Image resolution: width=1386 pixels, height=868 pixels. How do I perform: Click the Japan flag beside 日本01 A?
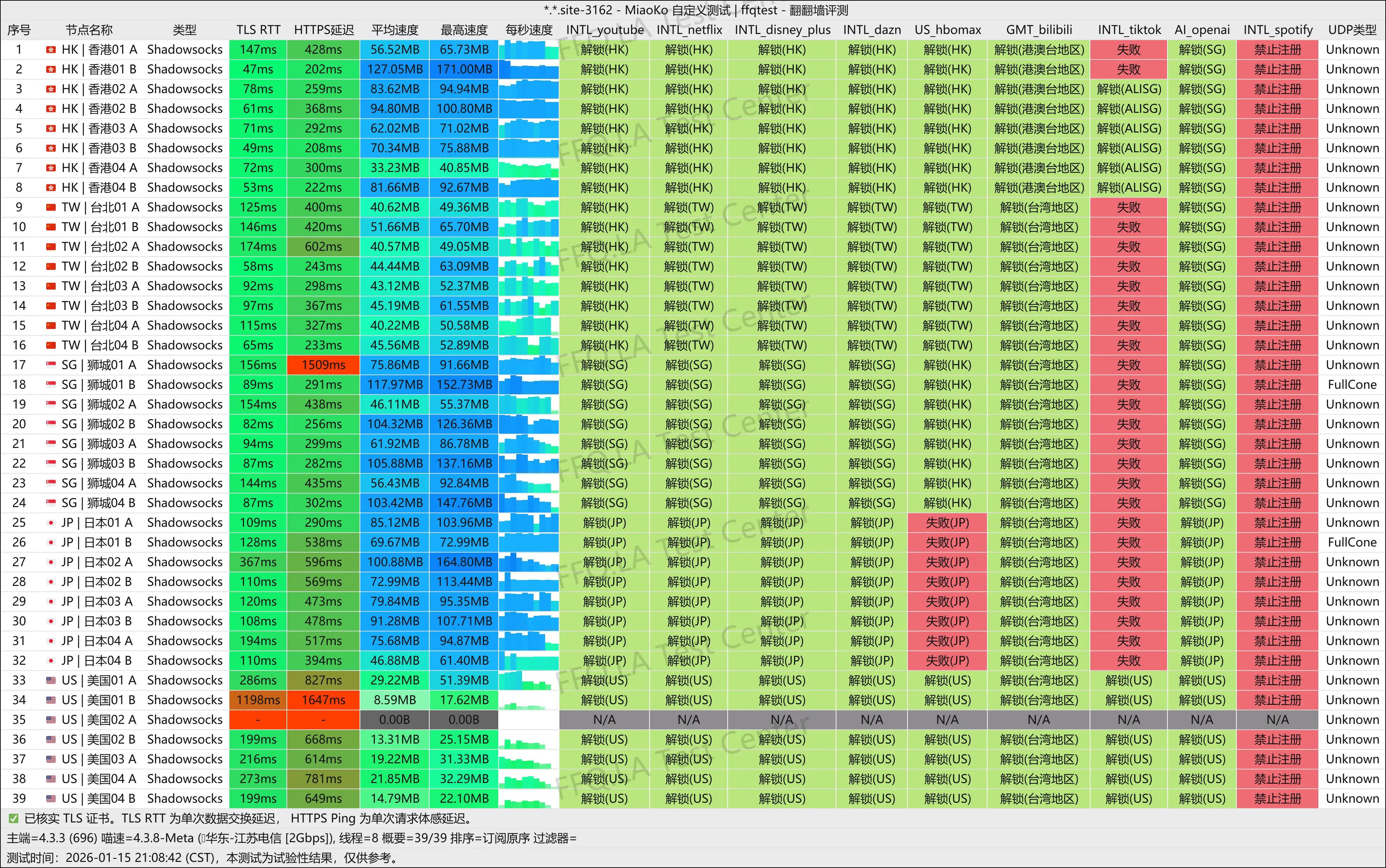coord(51,523)
